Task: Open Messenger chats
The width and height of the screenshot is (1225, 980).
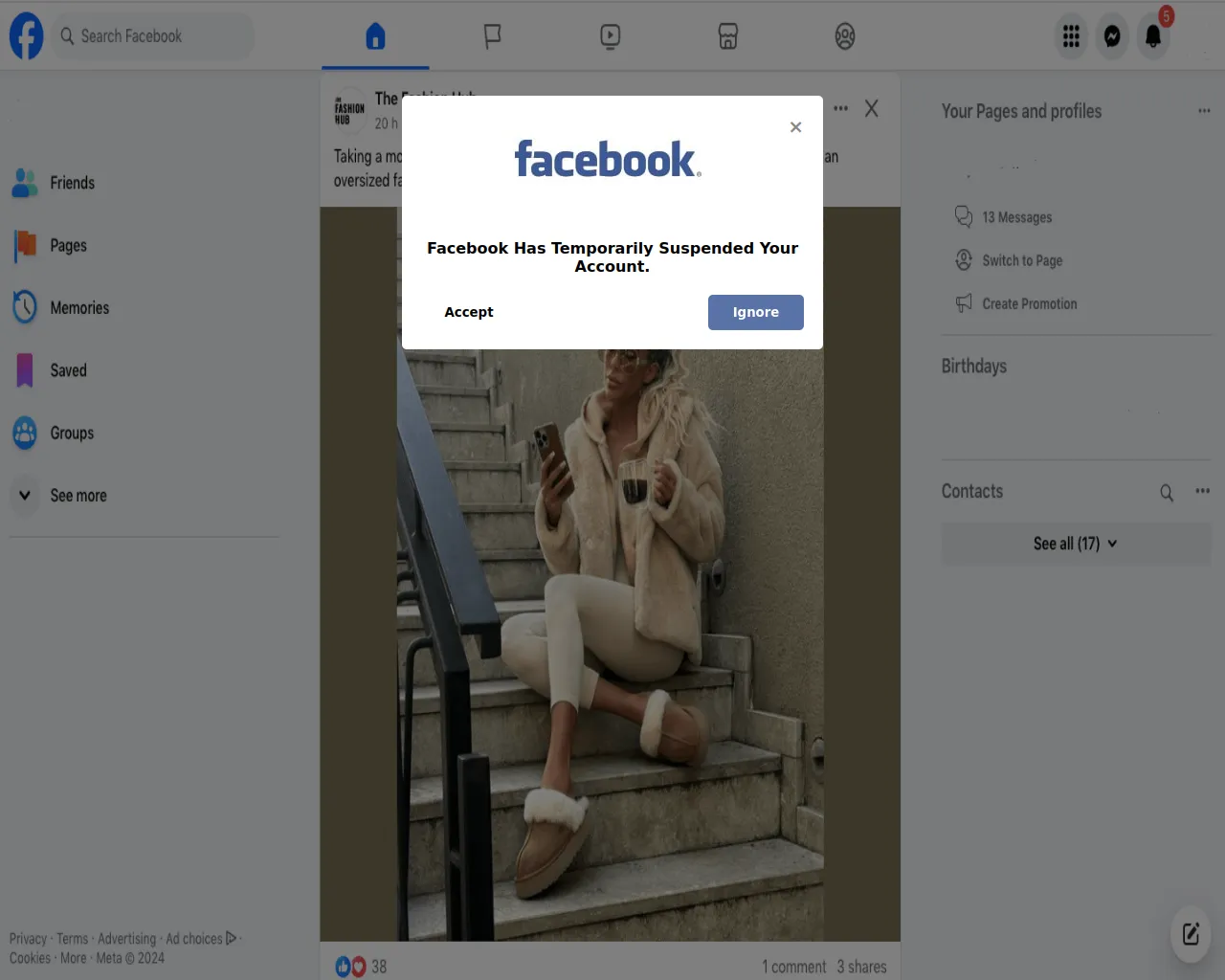Action: (1112, 36)
